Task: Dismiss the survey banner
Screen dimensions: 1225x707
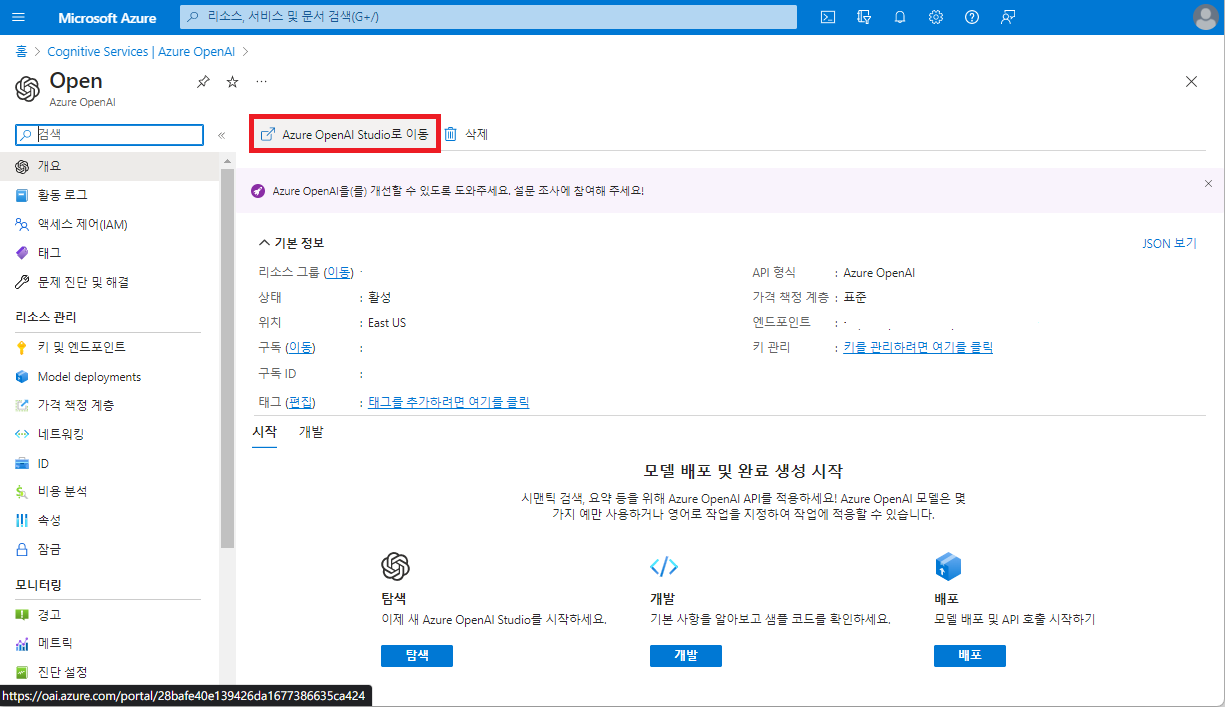Action: click(x=1208, y=184)
